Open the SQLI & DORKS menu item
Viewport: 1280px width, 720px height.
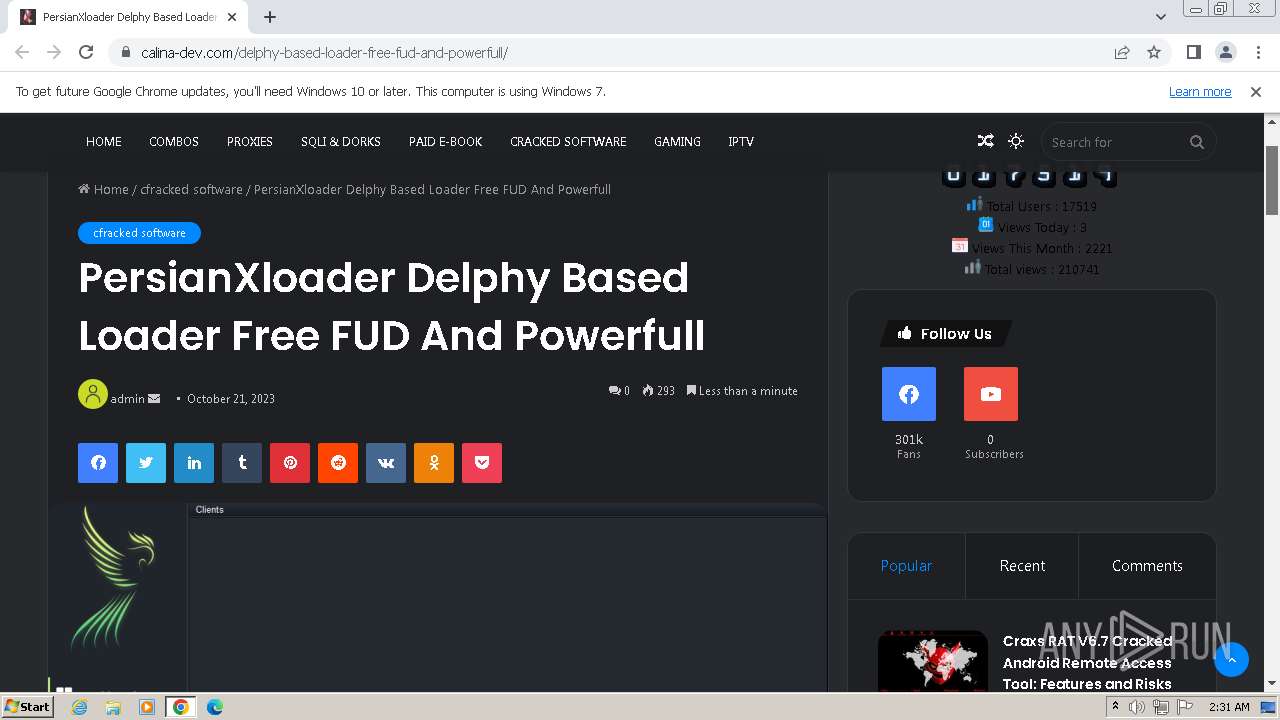click(341, 142)
